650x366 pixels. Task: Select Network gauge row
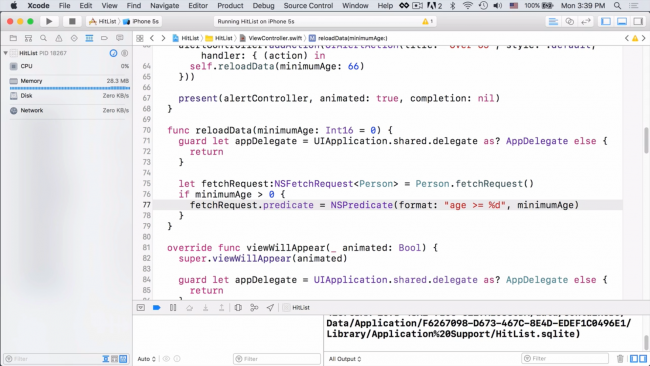(69, 111)
